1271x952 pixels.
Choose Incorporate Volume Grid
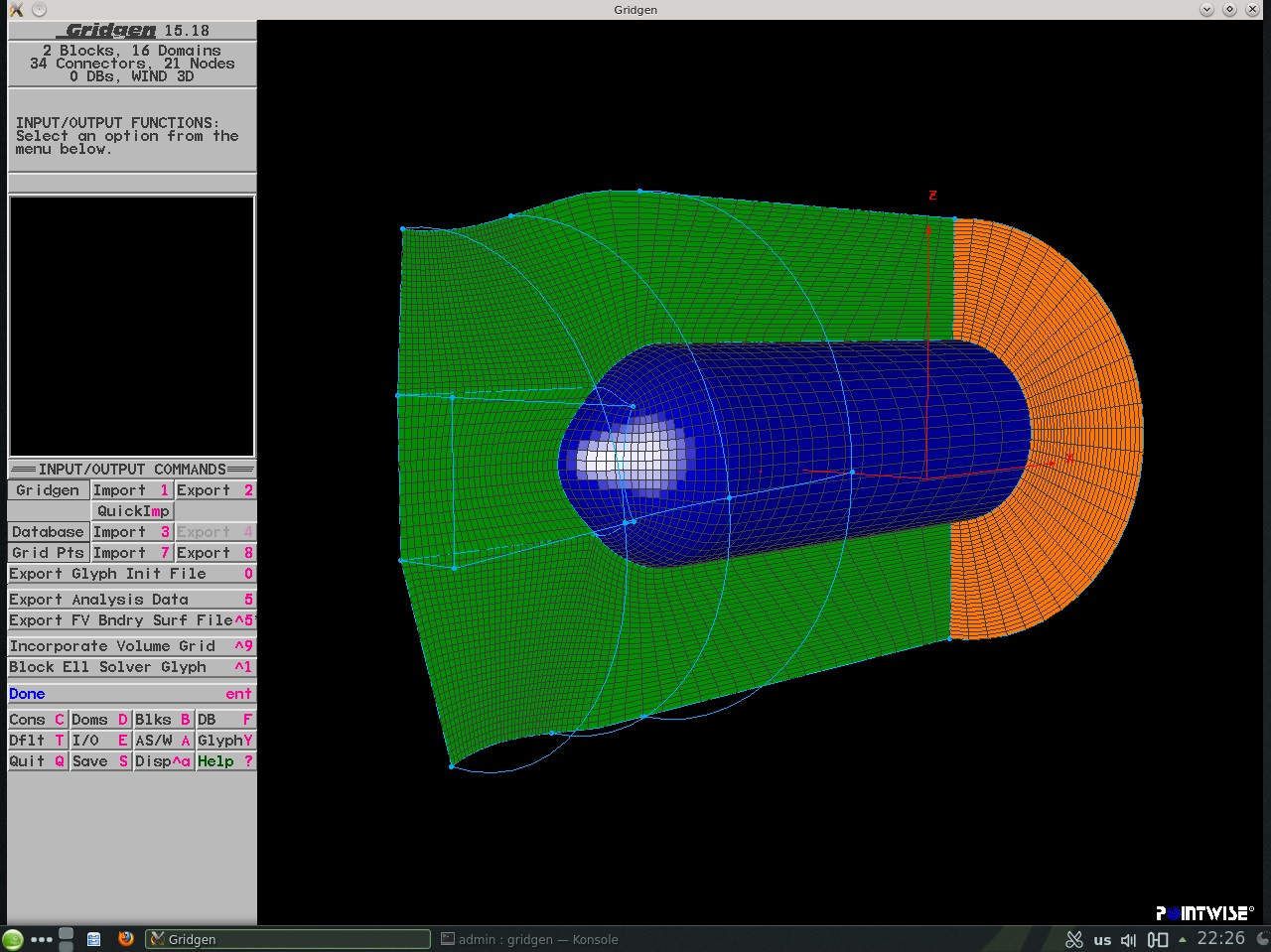point(131,646)
